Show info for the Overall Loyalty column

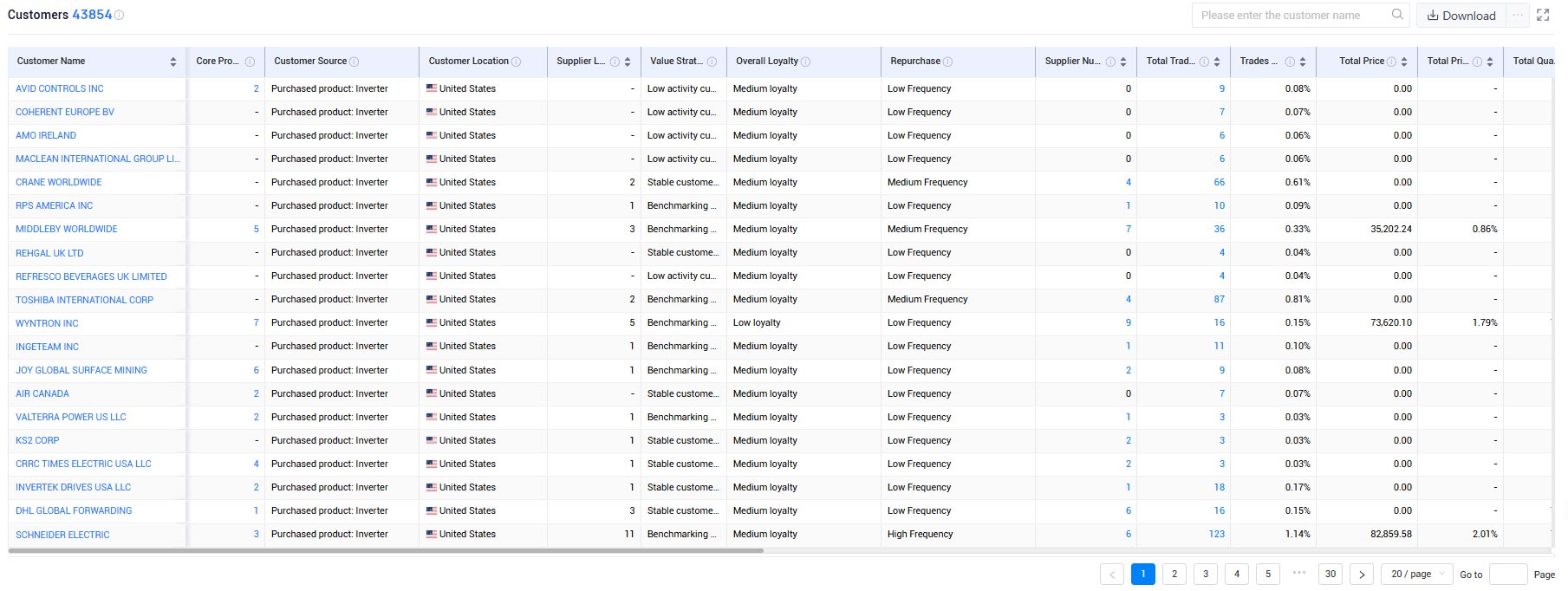click(x=806, y=62)
